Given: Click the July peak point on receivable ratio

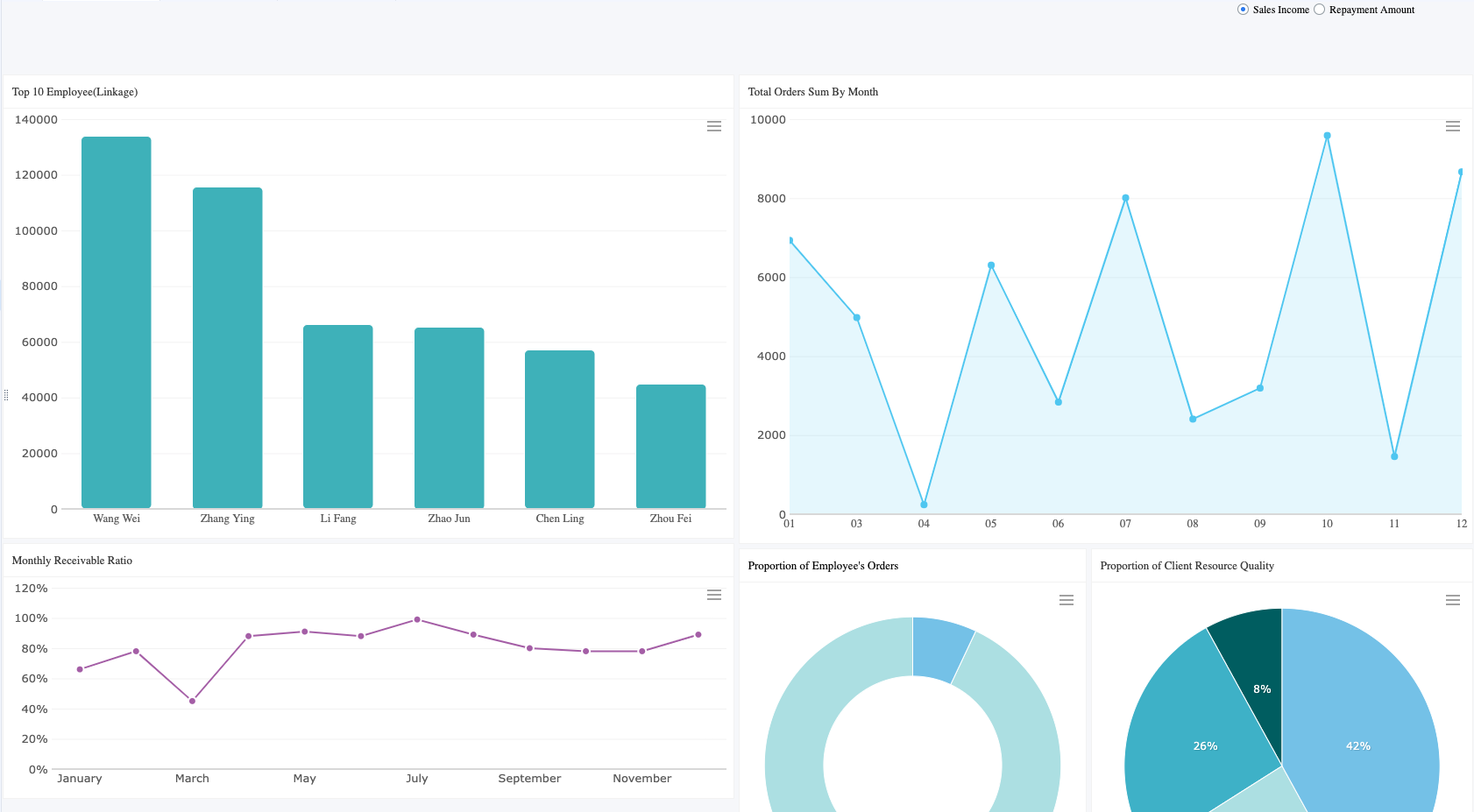Looking at the screenshot, I should click(x=417, y=619).
